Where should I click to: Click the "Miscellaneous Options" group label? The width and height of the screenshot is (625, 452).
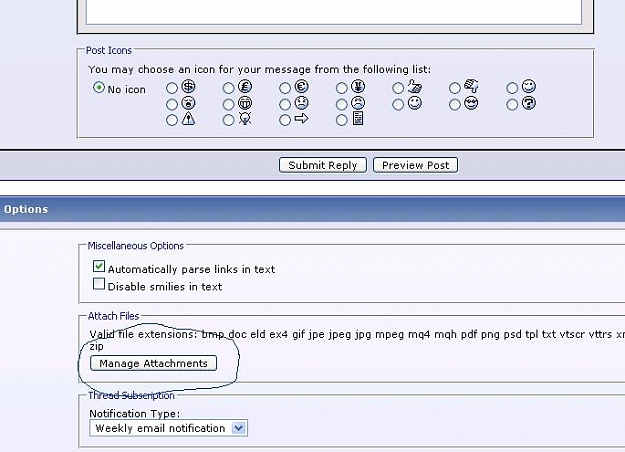click(x=136, y=246)
